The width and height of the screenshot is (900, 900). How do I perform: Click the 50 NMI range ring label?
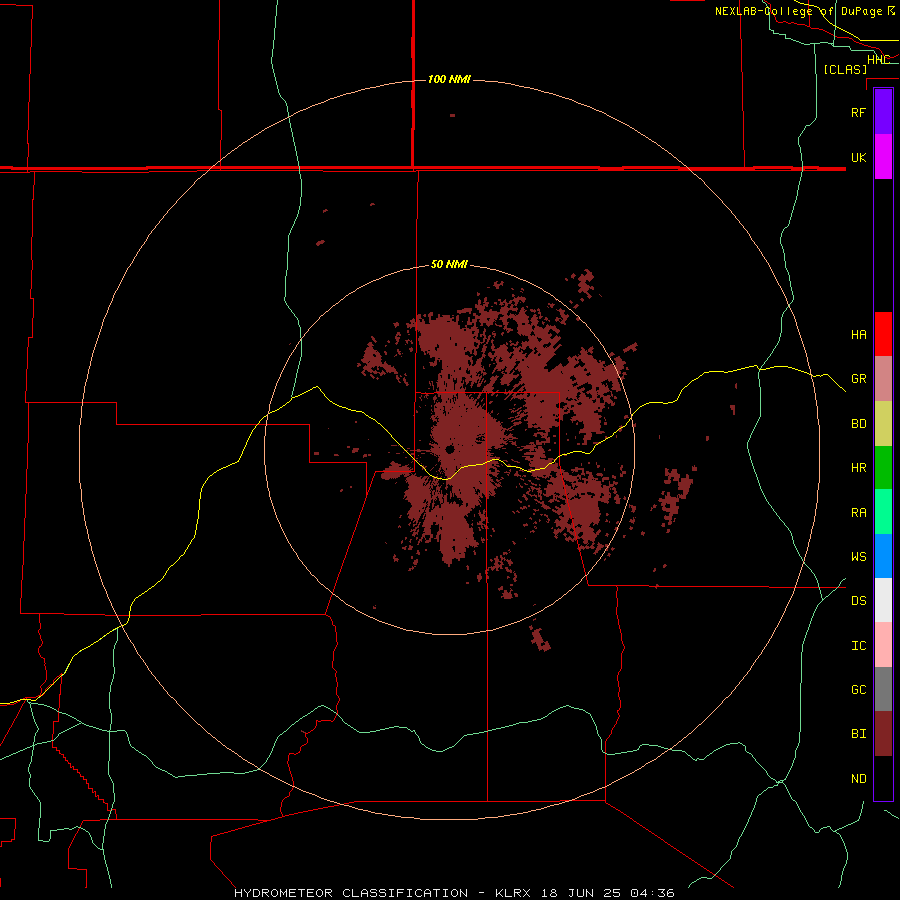(449, 264)
